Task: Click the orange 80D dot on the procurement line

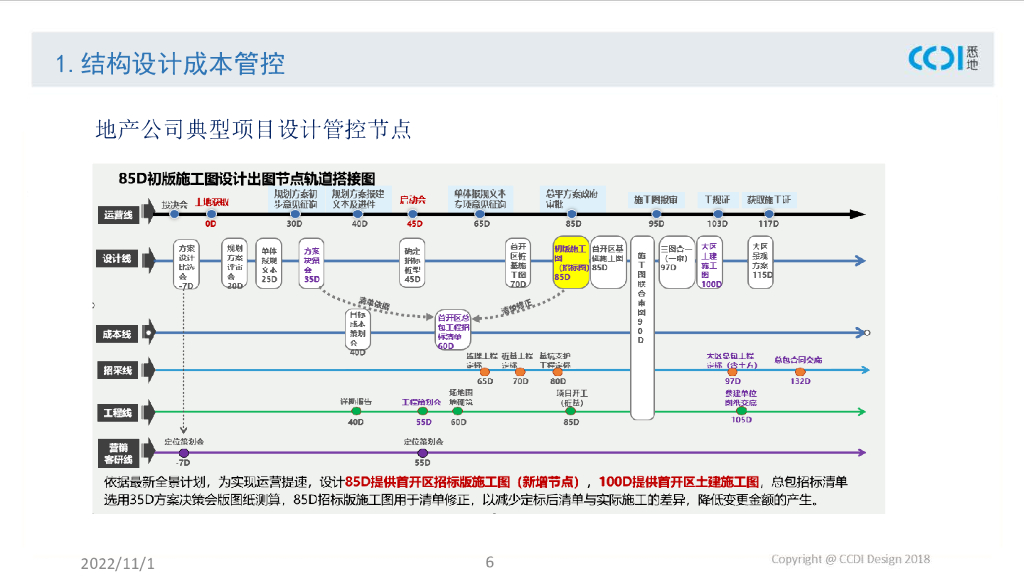Action: pyautogui.click(x=558, y=372)
